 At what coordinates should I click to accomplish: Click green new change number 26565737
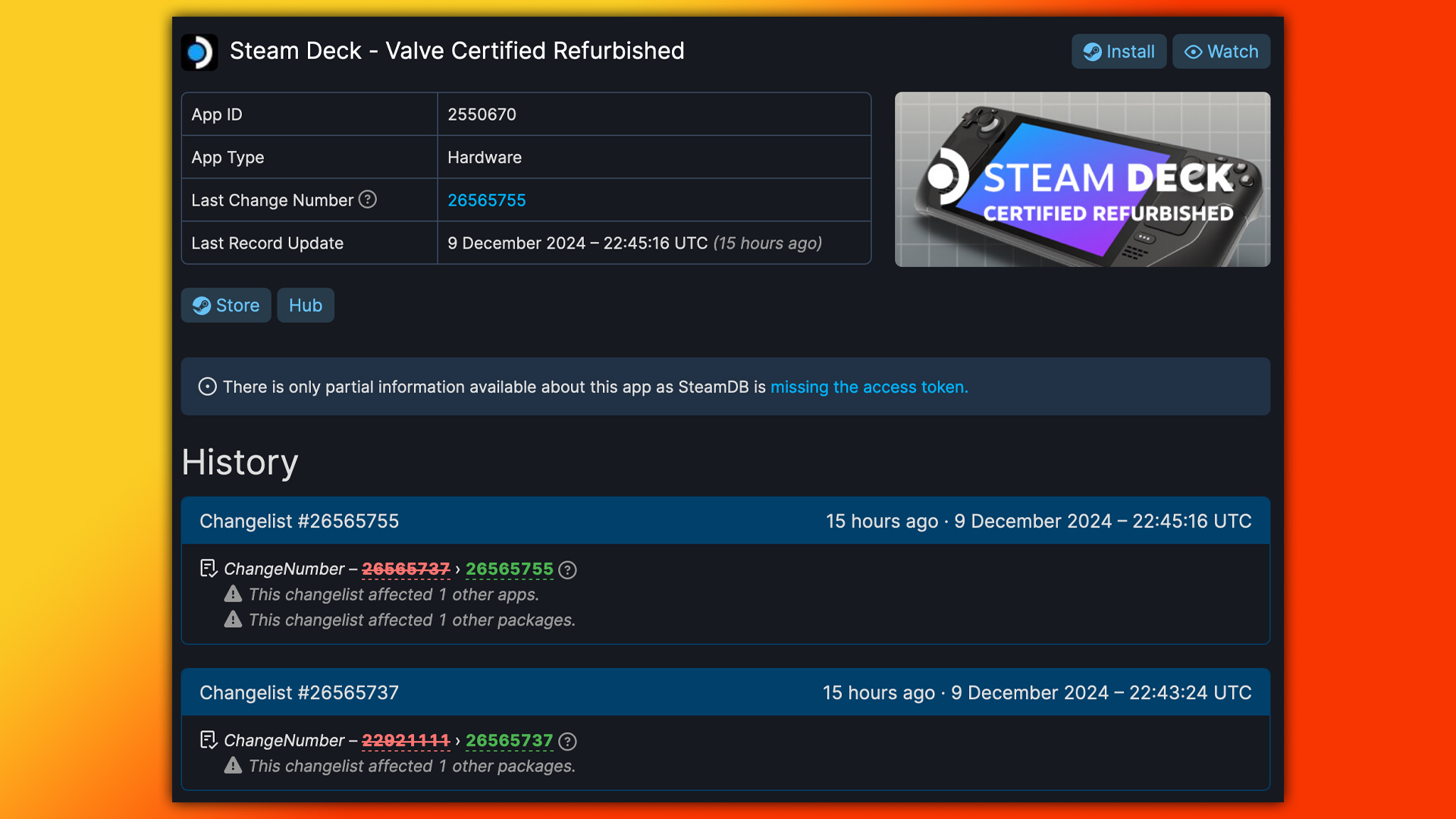click(510, 740)
